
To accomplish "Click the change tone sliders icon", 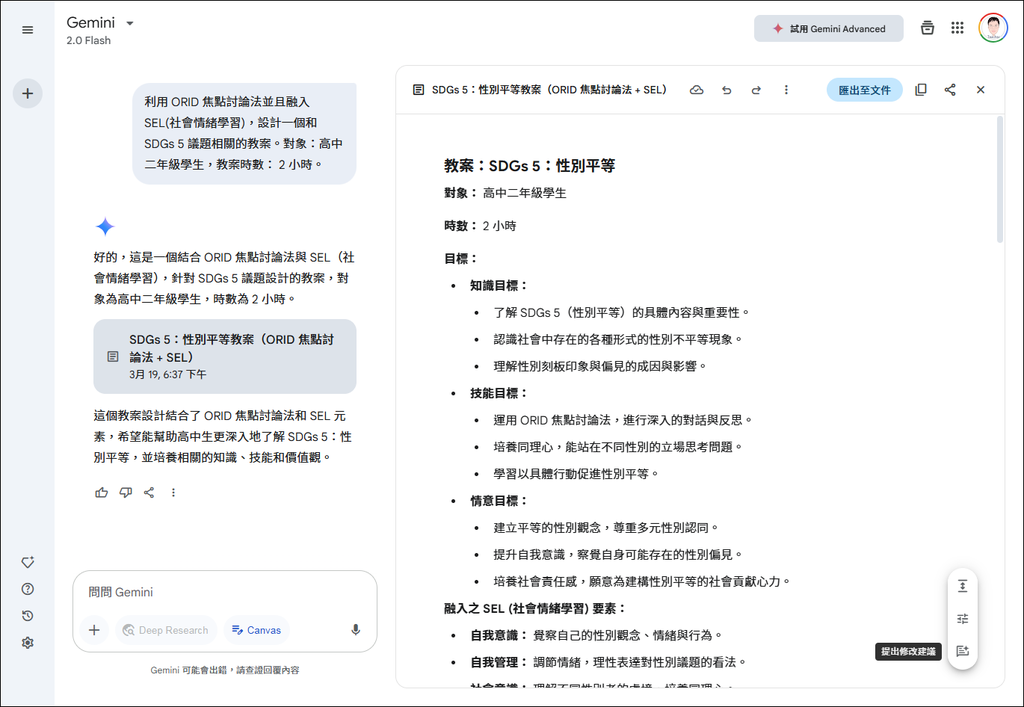I will (963, 619).
